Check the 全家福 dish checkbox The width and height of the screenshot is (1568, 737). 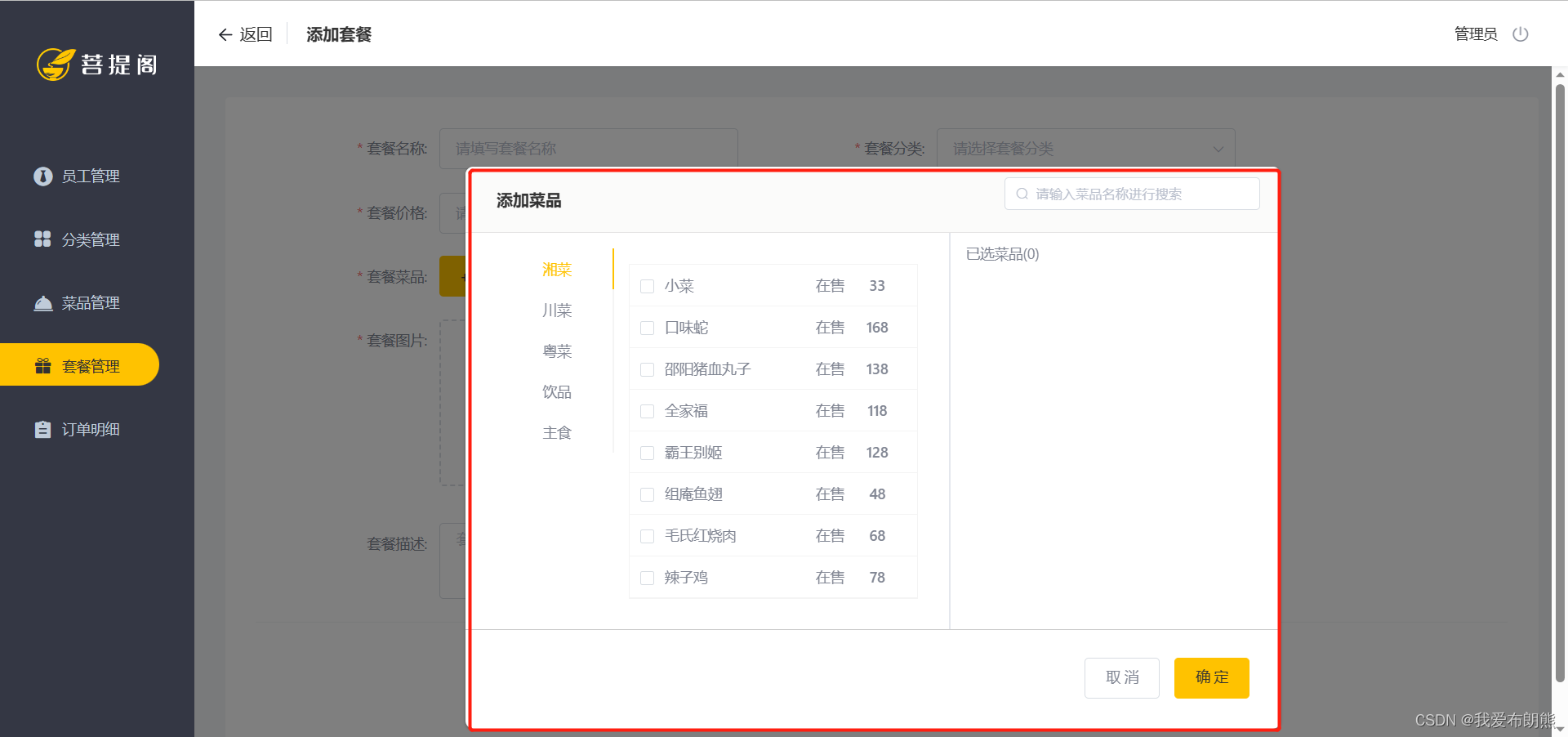coord(648,411)
